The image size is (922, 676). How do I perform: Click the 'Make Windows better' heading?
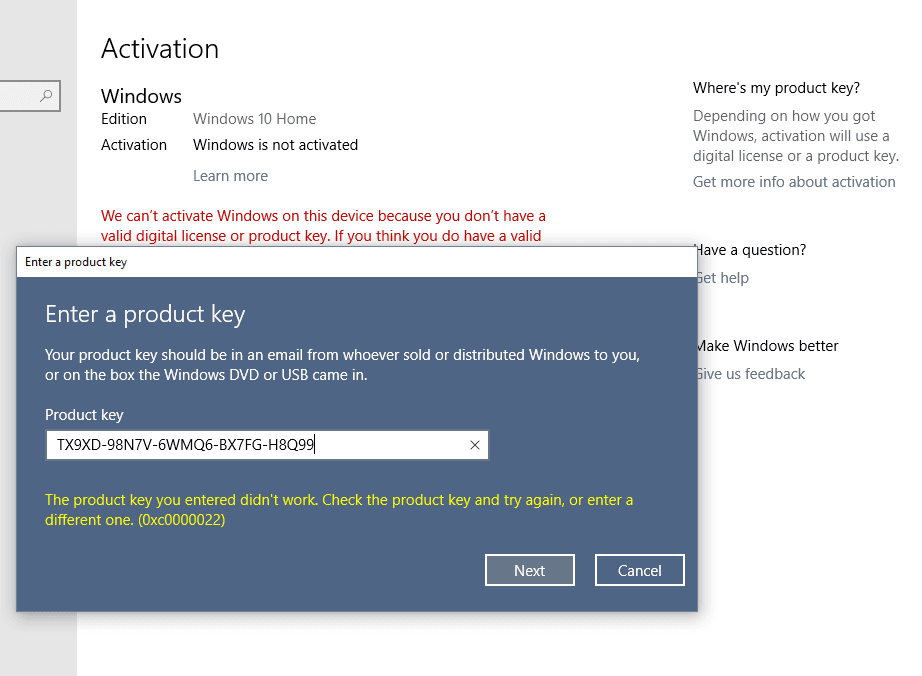pos(768,346)
